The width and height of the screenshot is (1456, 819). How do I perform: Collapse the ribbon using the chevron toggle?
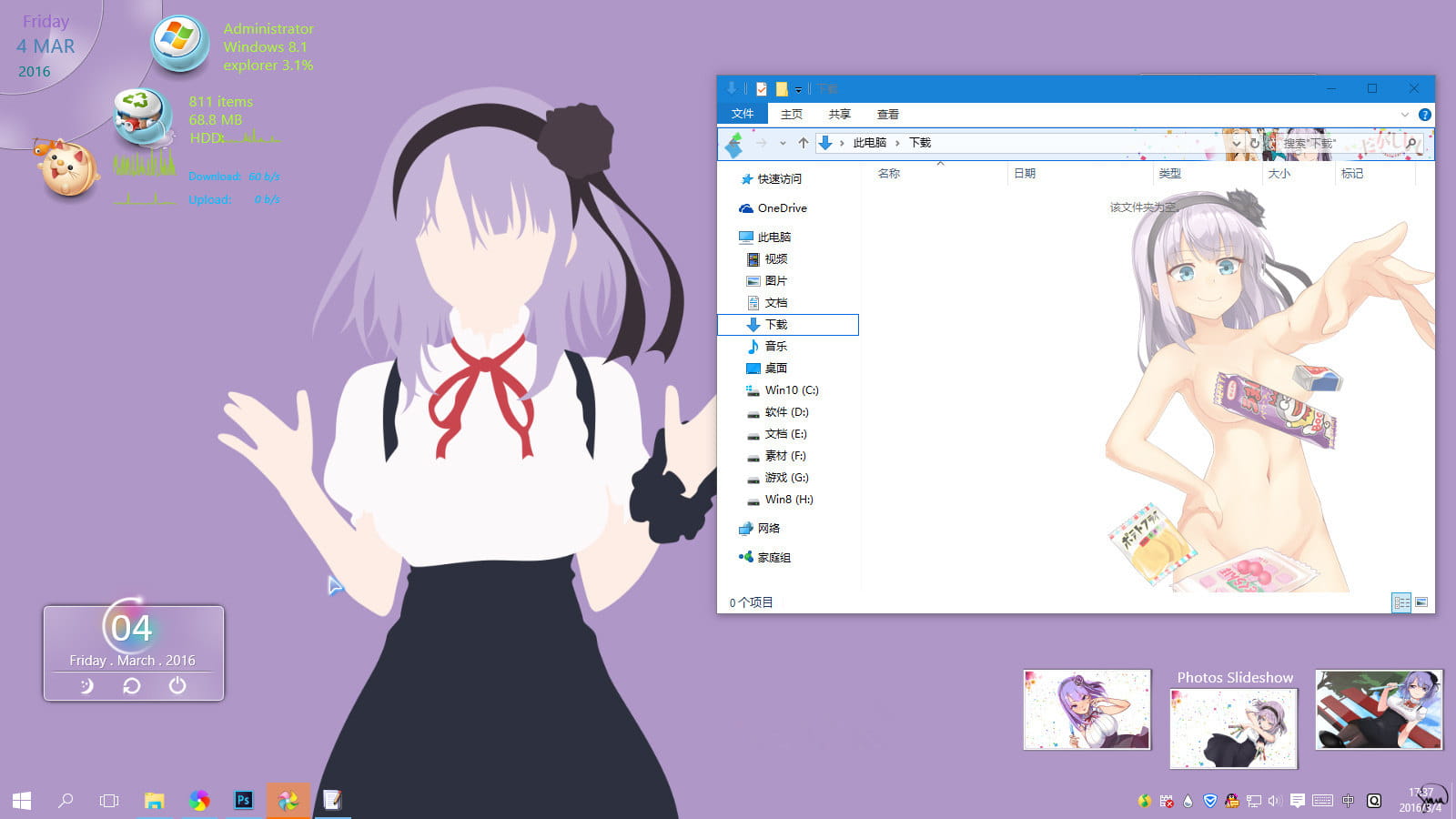1407,114
